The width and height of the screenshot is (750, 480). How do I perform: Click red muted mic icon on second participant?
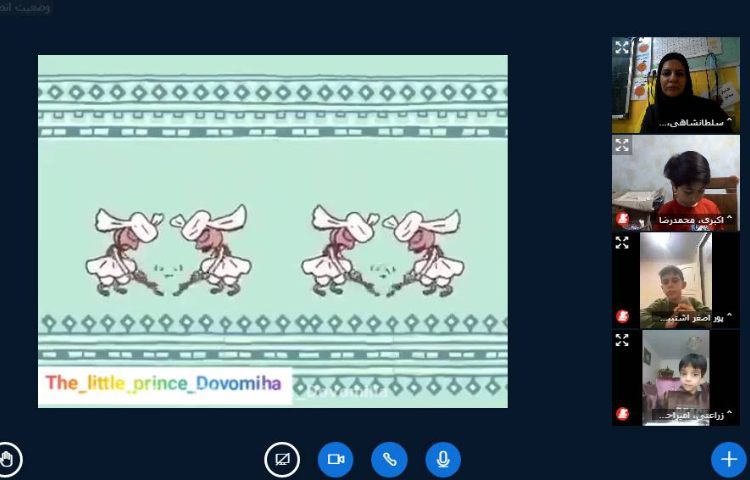pyautogui.click(x=622, y=219)
